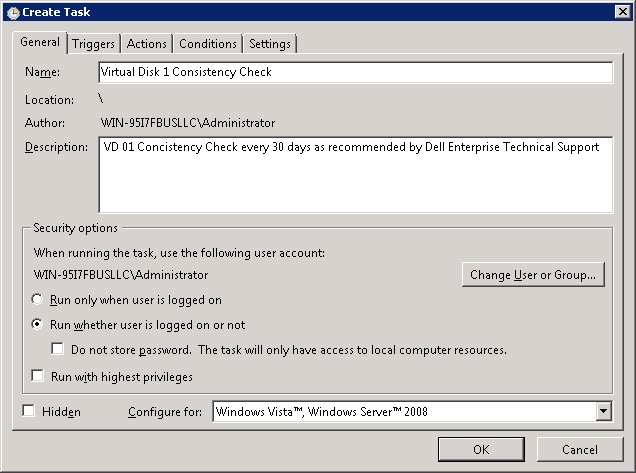Select the Settings tab

(270, 44)
